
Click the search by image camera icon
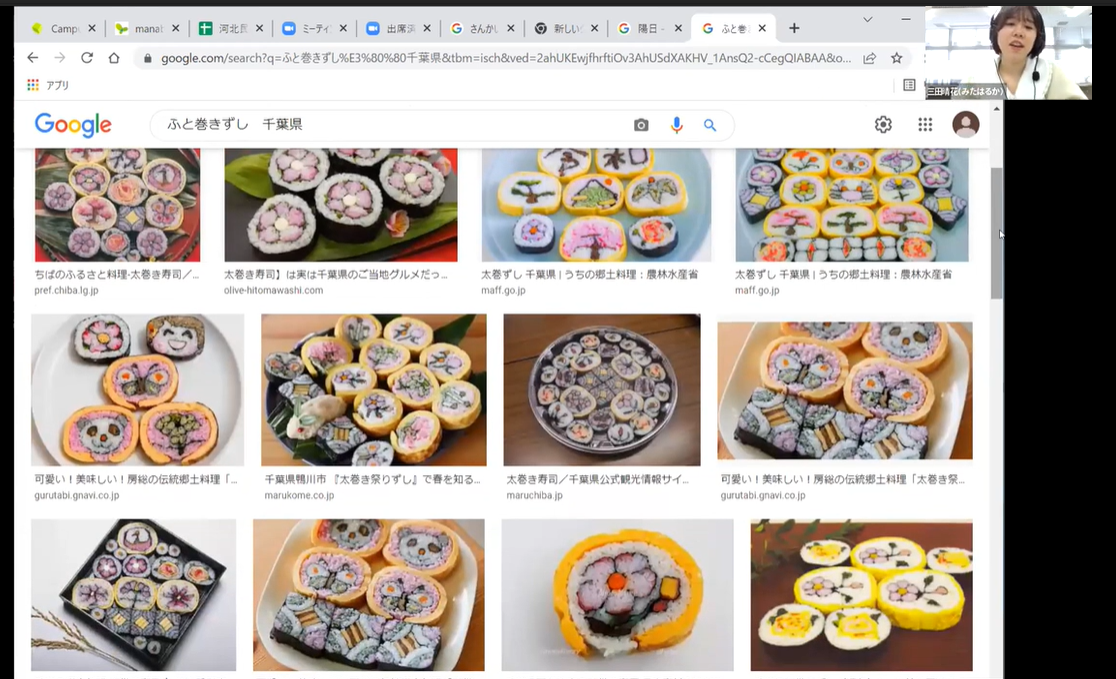click(x=641, y=125)
